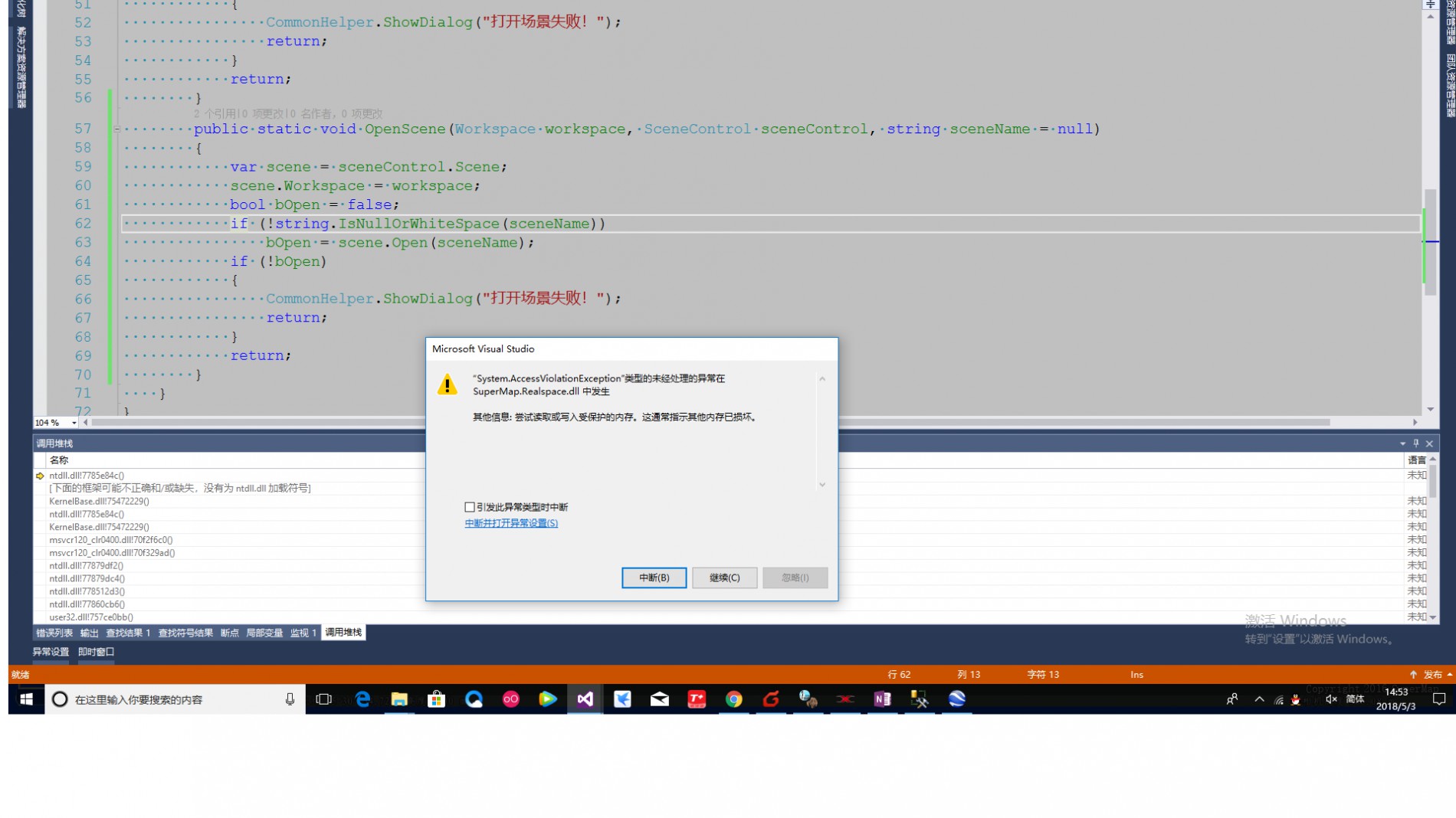Click the OpenScene method name on line 57
The width and height of the screenshot is (1456, 818).
(x=405, y=129)
